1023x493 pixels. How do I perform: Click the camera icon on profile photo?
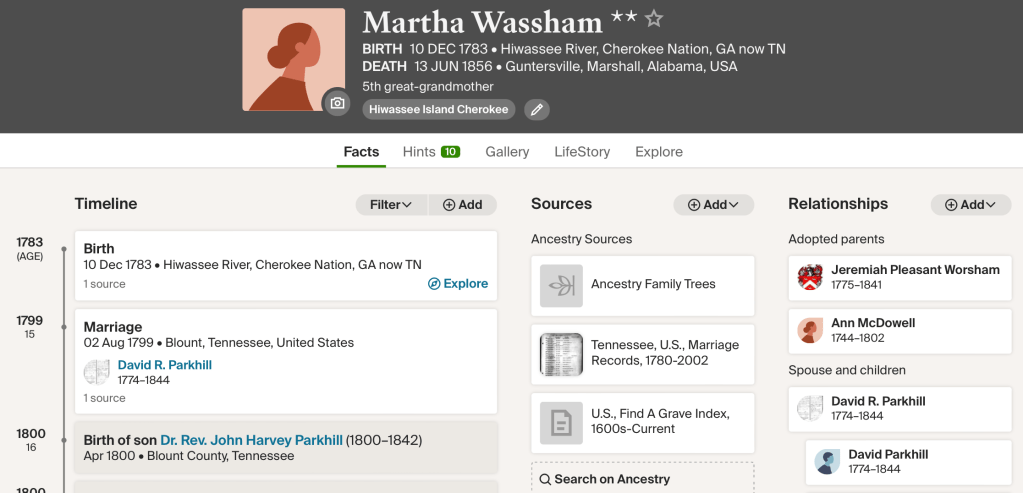(x=337, y=103)
